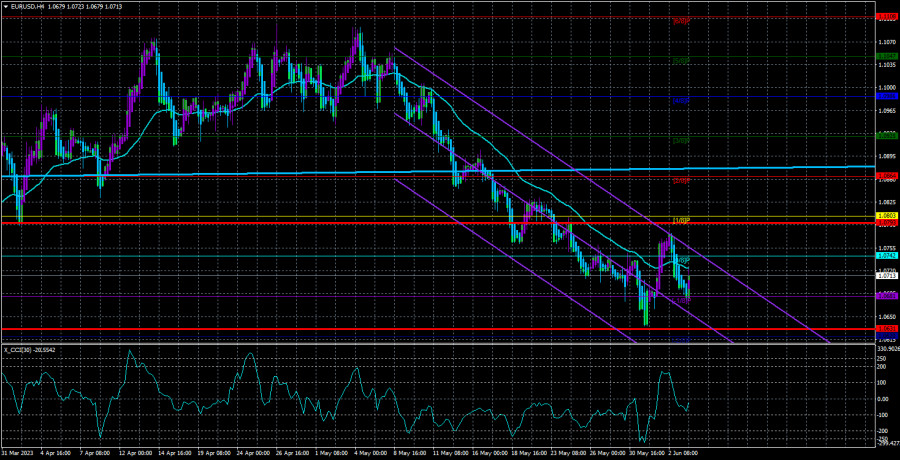900x460 pixels.
Task: Click the 1.0825 price scale value
Action: click(888, 202)
